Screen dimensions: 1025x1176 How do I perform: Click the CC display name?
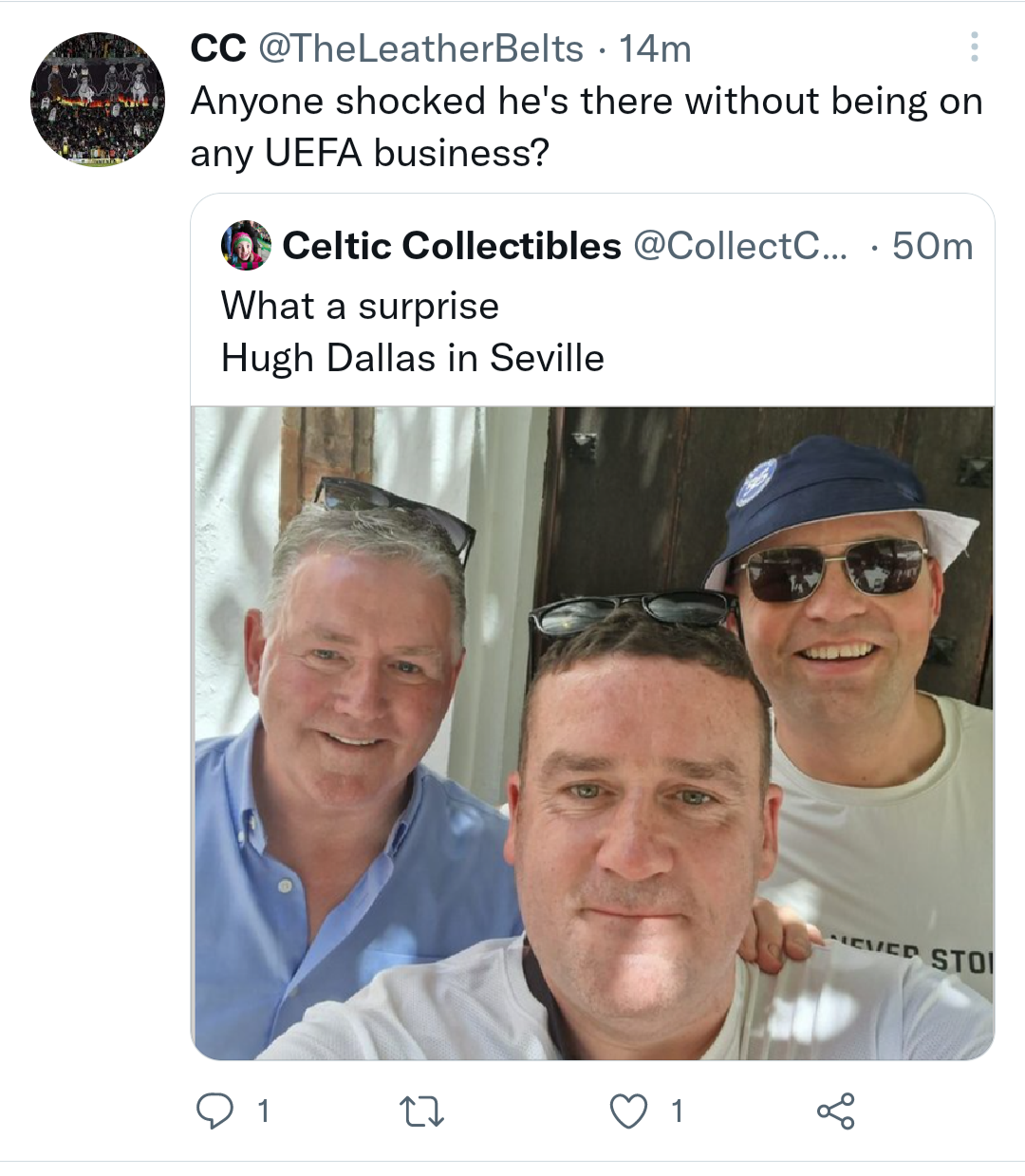pyautogui.click(x=218, y=48)
